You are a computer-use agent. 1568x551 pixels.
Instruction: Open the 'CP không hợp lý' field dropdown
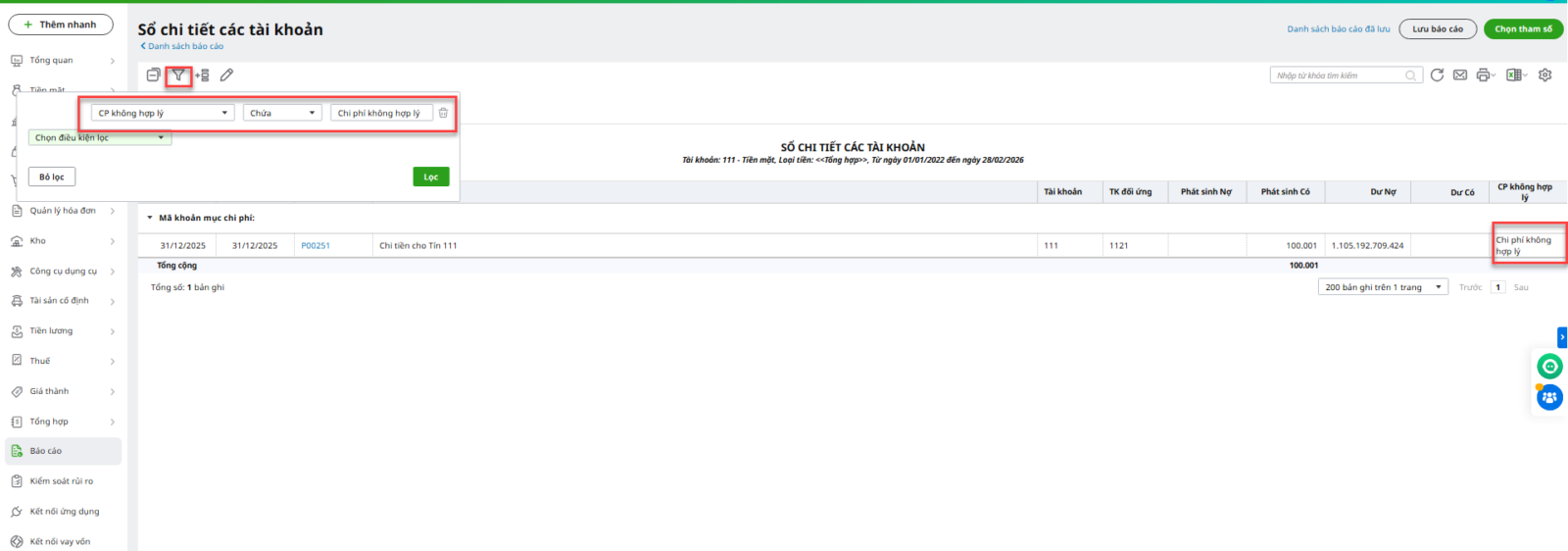163,114
